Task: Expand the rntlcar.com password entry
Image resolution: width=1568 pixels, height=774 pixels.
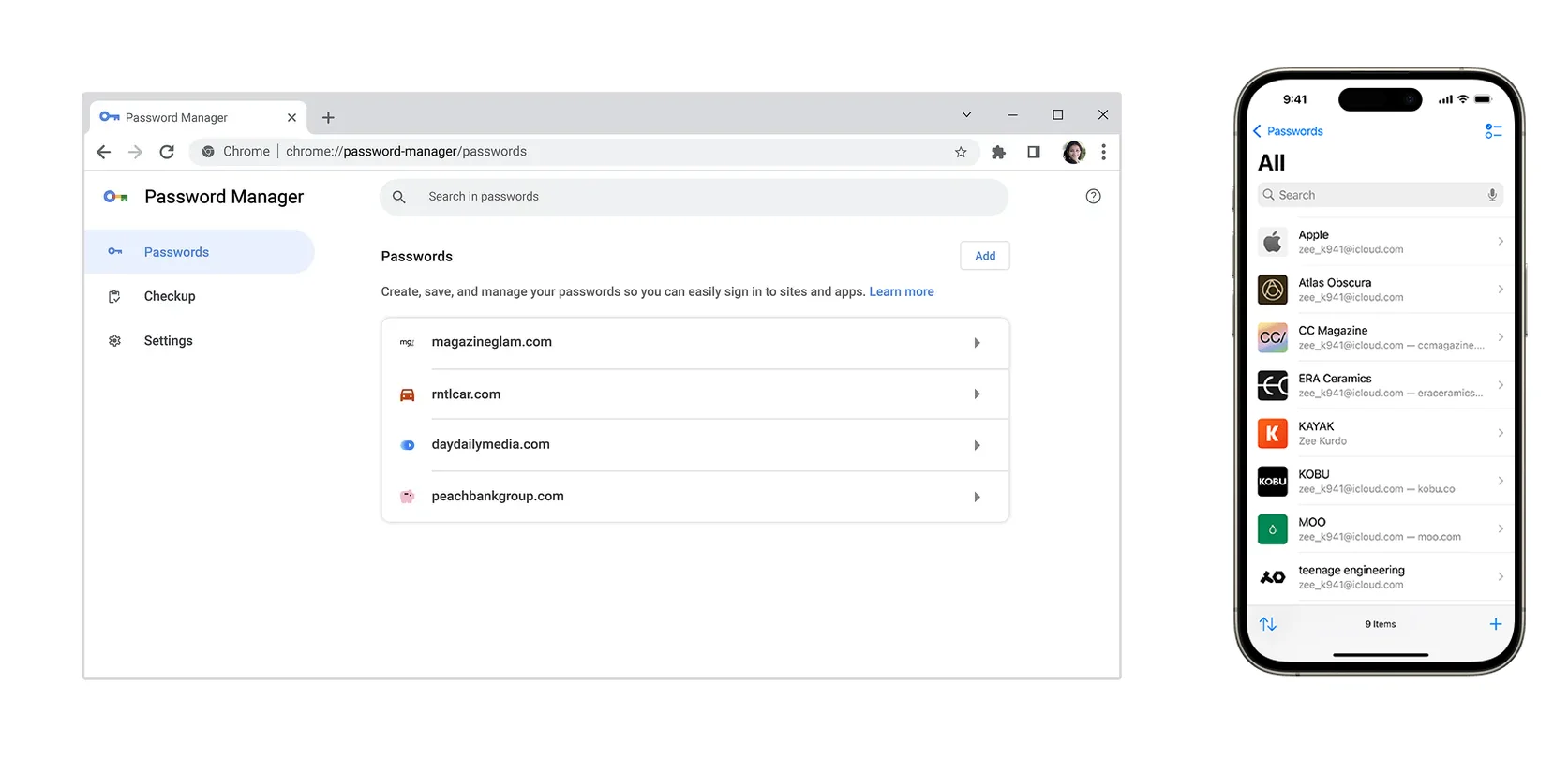Action: (x=695, y=394)
